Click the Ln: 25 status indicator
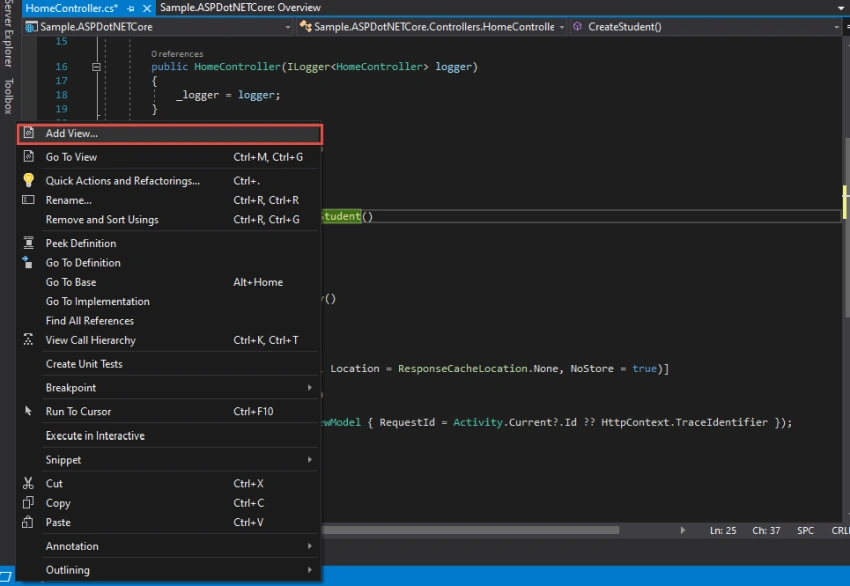The width and height of the screenshot is (850, 586). point(723,531)
